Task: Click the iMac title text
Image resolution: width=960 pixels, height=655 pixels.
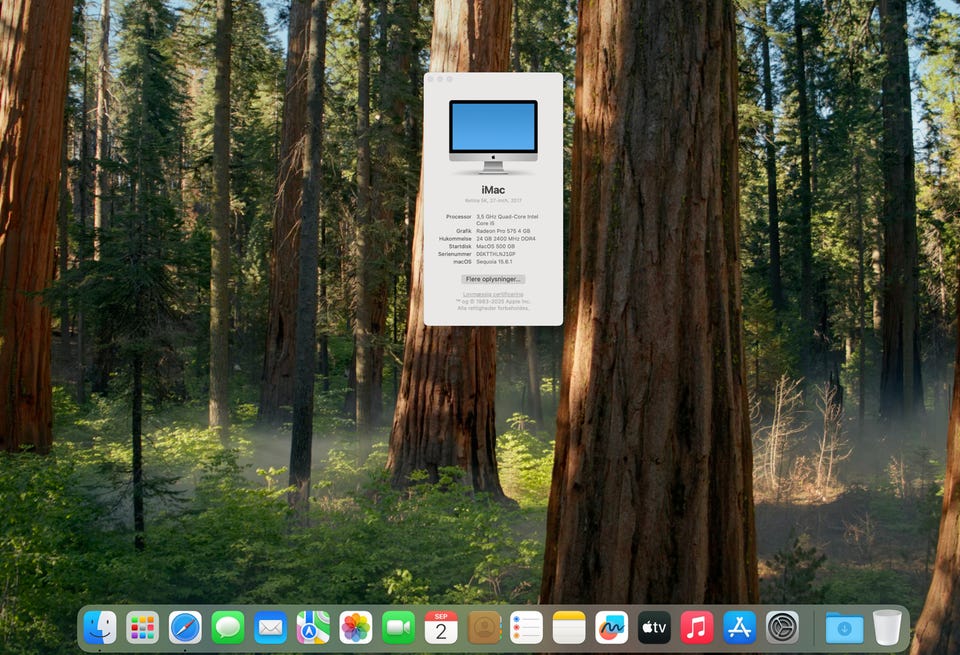Action: click(493, 190)
